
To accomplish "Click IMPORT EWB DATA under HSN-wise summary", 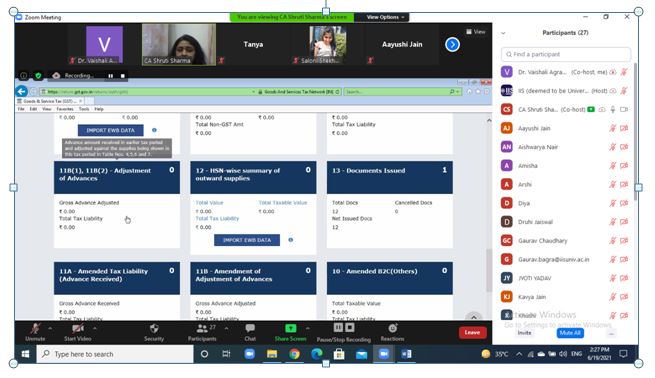I will point(247,240).
